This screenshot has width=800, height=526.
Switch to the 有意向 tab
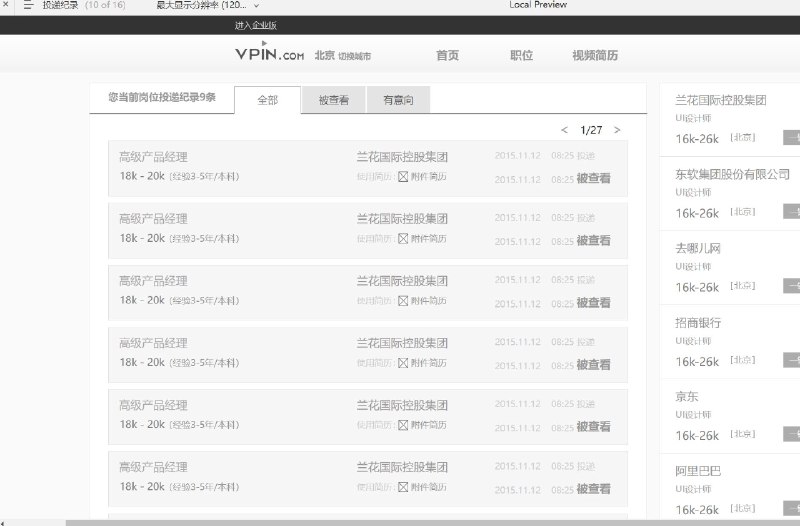coord(398,100)
